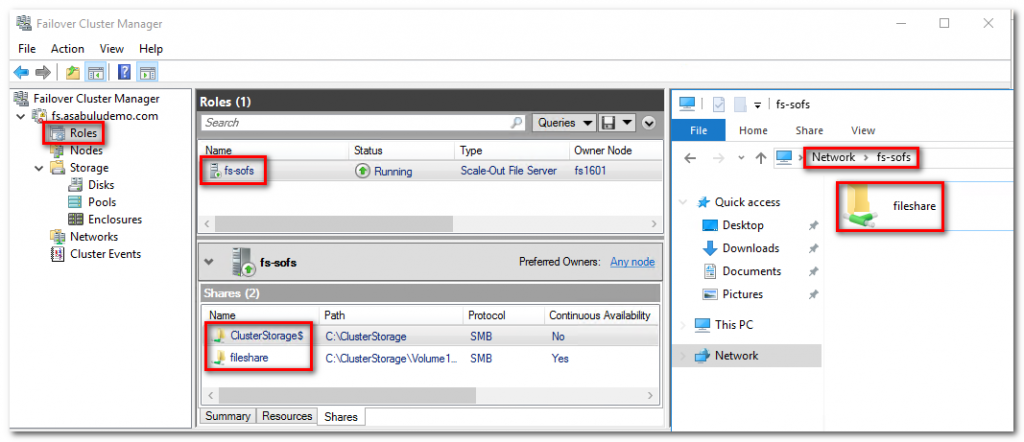Image resolution: width=1024 pixels, height=442 pixels.
Task: Open the Action menu
Action: [x=67, y=48]
